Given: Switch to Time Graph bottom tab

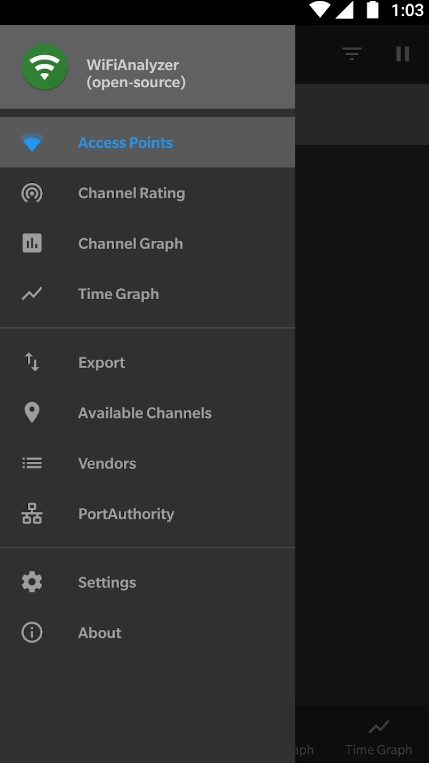Looking at the screenshot, I should [x=378, y=736].
